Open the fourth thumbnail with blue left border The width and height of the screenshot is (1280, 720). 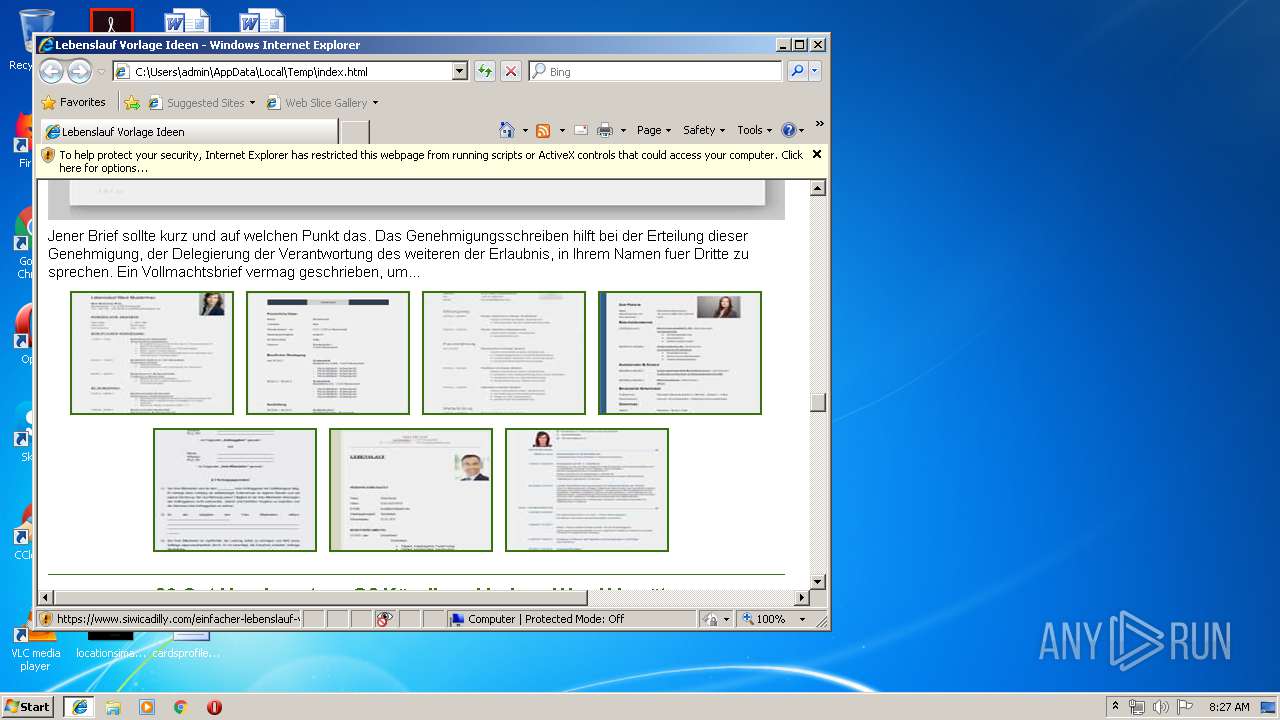pyautogui.click(x=680, y=353)
